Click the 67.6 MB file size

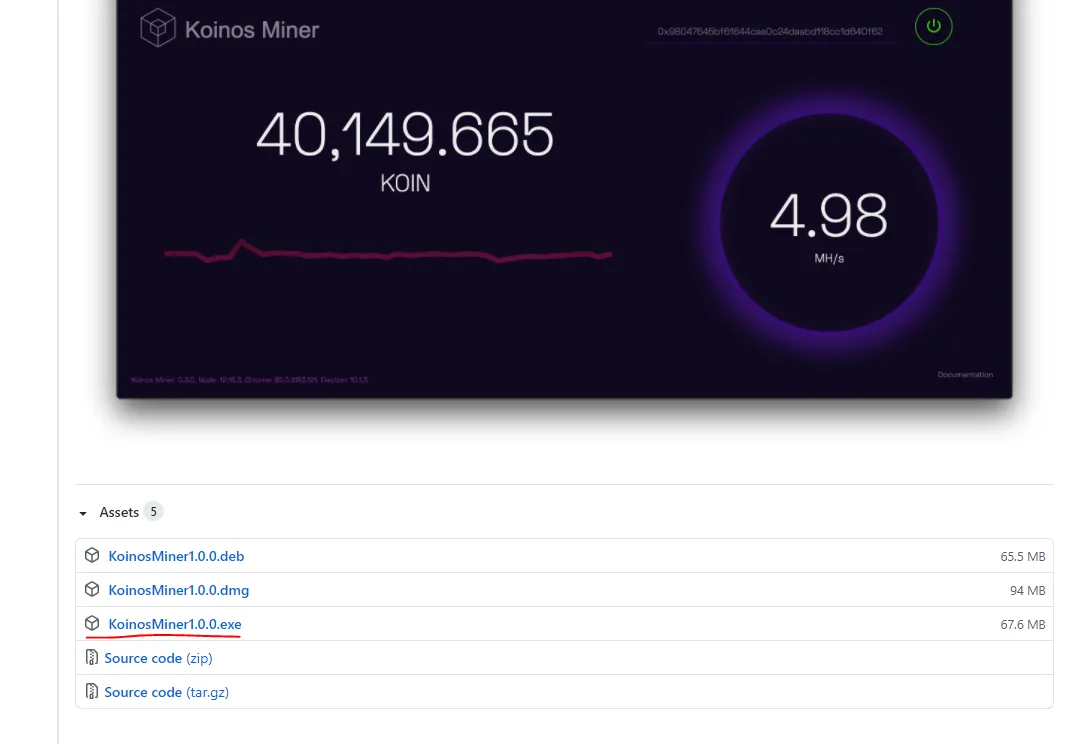point(1022,625)
